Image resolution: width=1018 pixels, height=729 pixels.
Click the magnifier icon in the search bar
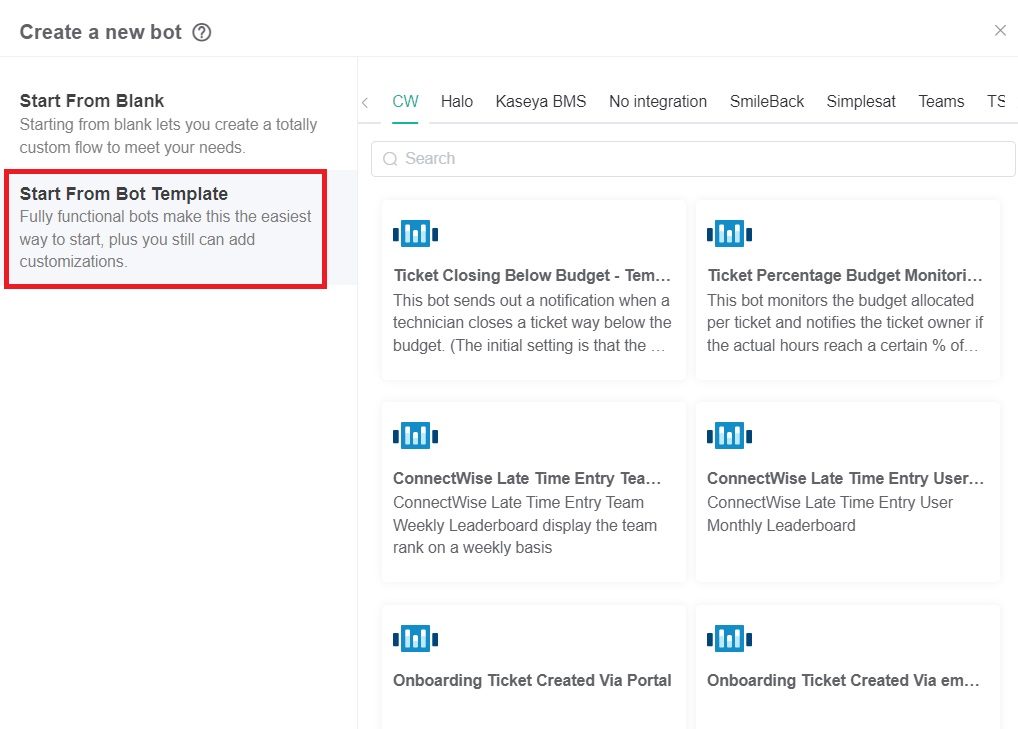pyautogui.click(x=390, y=158)
